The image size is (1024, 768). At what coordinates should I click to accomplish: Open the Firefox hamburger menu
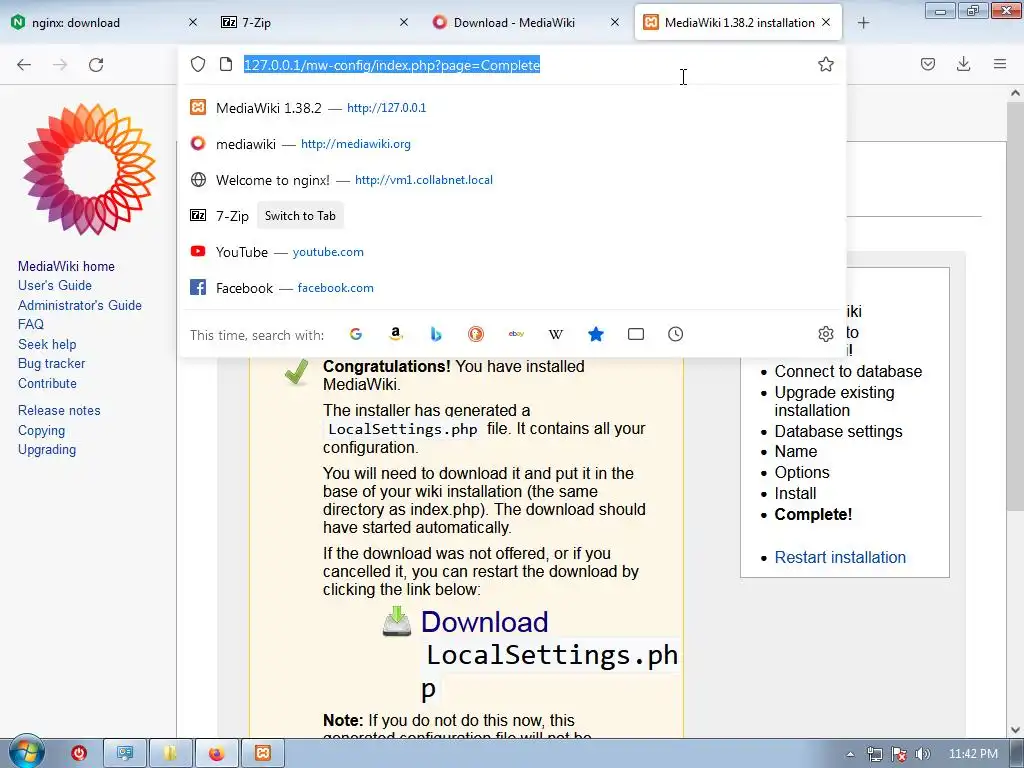click(1000, 64)
